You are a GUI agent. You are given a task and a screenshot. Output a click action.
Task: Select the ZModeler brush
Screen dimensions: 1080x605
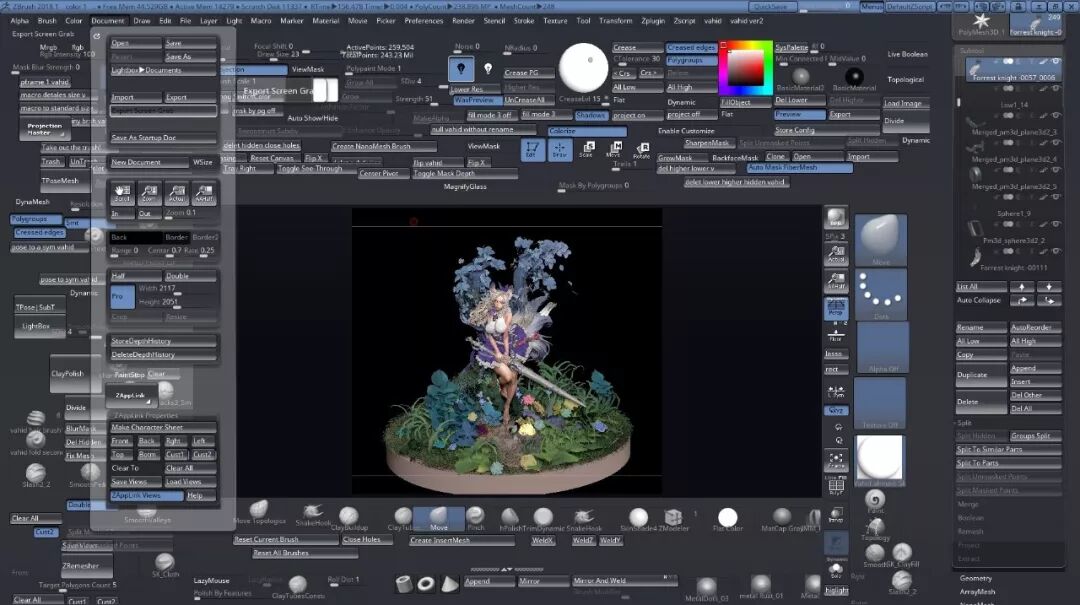pyautogui.click(x=673, y=518)
